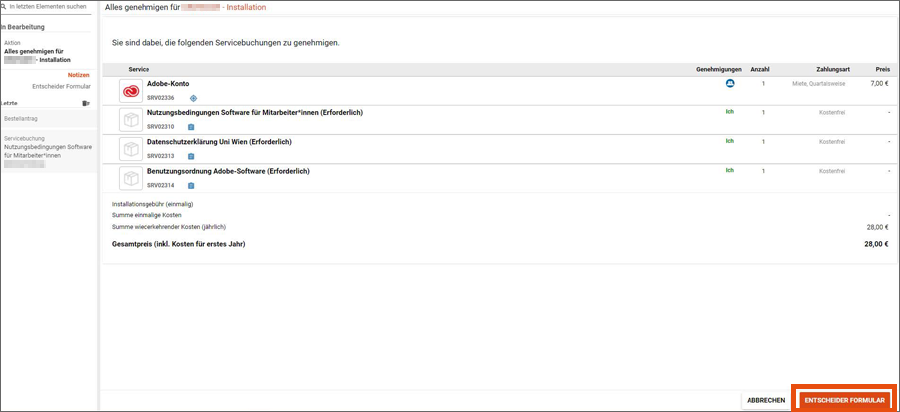
Task: Click the box icon for Datenschutzerklärung Uni Wien
Action: click(131, 149)
